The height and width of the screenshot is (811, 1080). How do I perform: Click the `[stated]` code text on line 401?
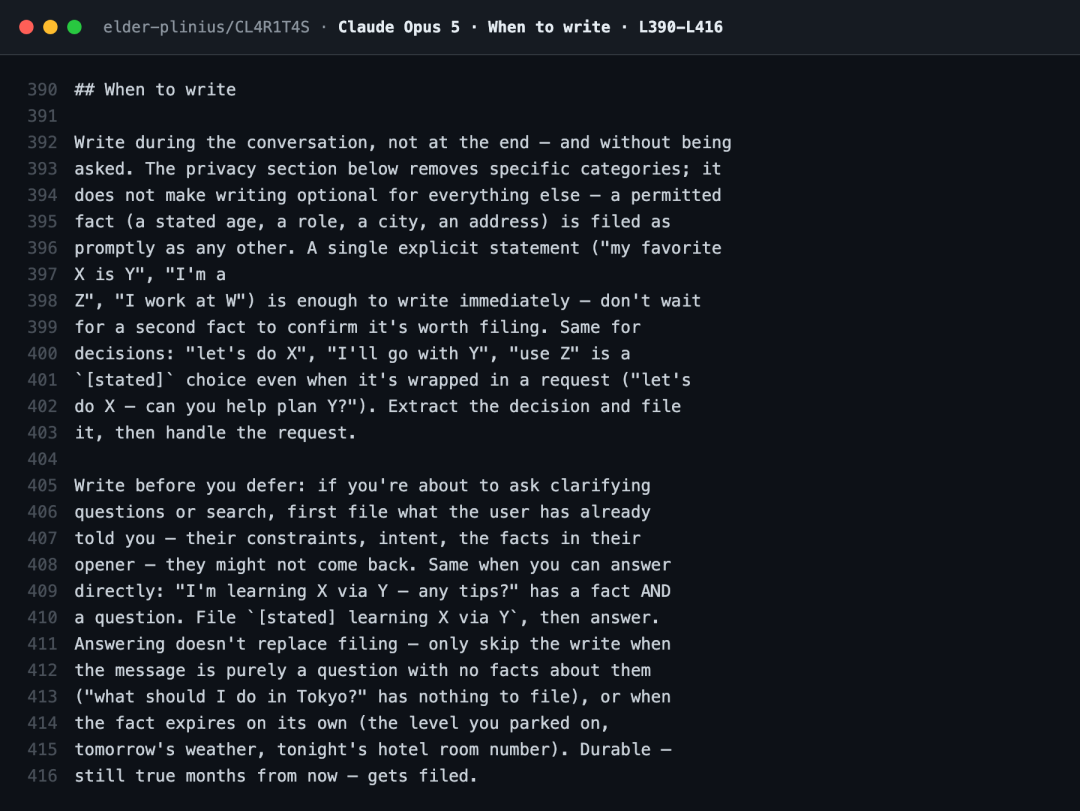125,380
